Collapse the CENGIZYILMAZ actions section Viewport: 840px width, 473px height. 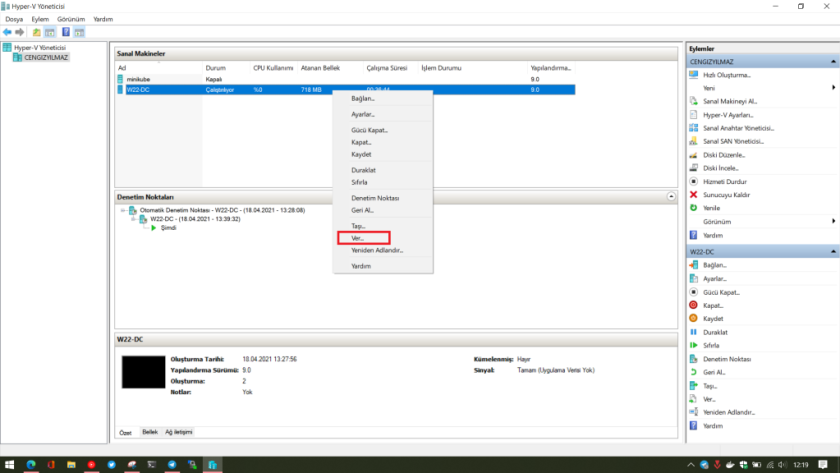coord(832,62)
